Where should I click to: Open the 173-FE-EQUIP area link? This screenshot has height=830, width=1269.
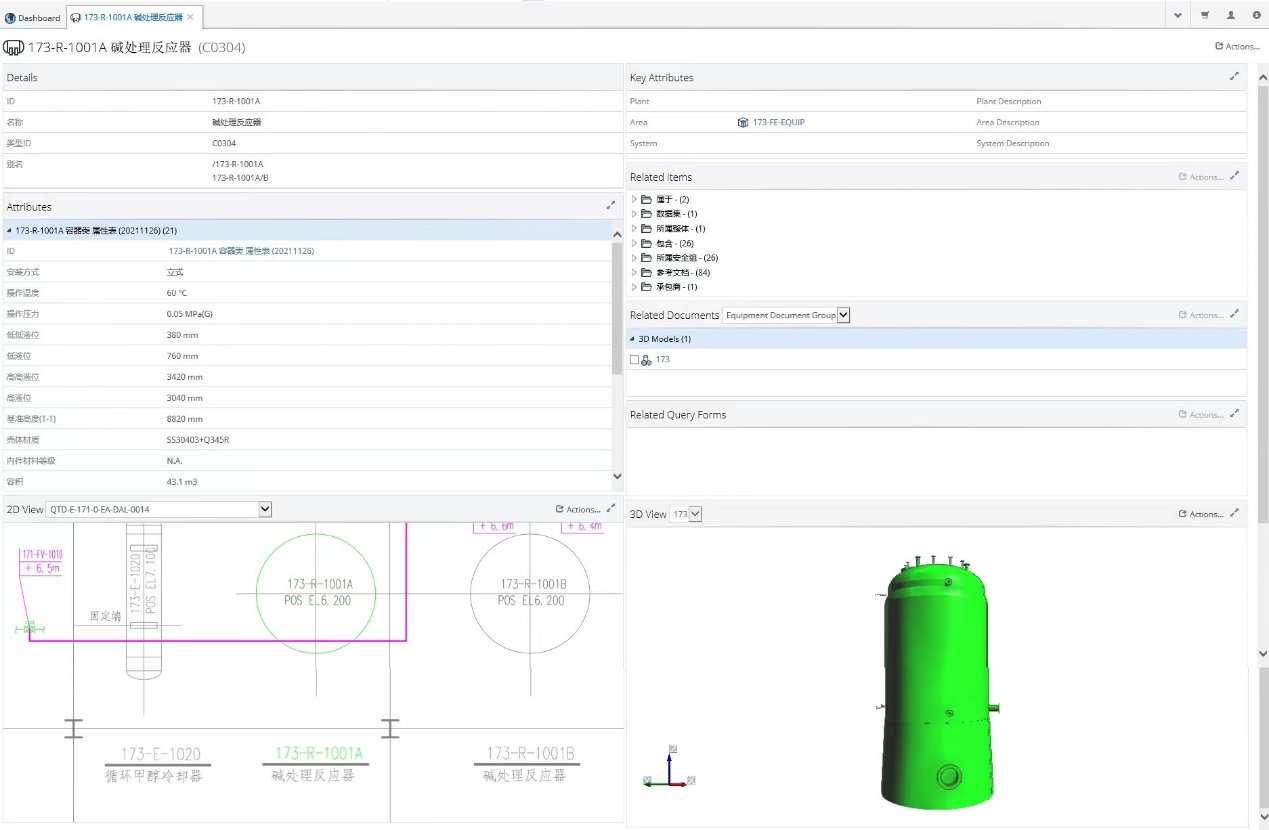tap(778, 122)
